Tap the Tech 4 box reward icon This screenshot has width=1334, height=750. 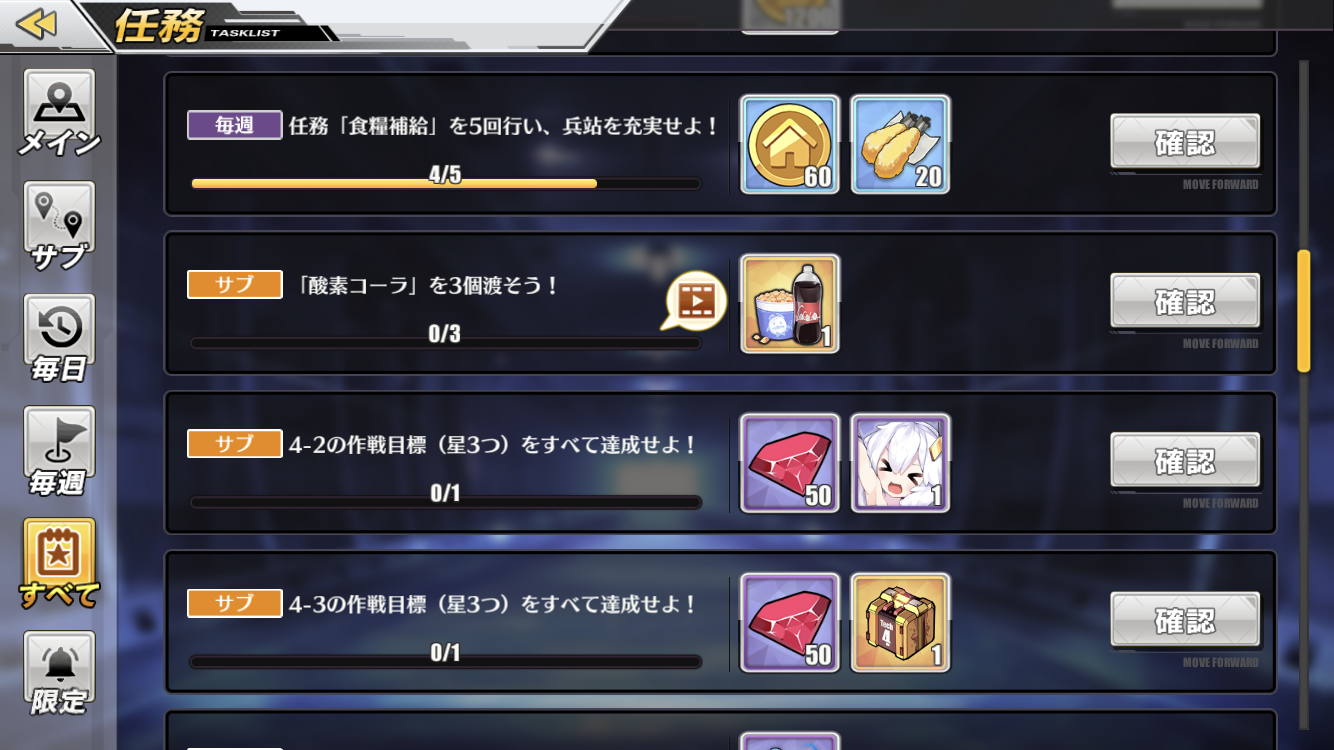pyautogui.click(x=900, y=623)
